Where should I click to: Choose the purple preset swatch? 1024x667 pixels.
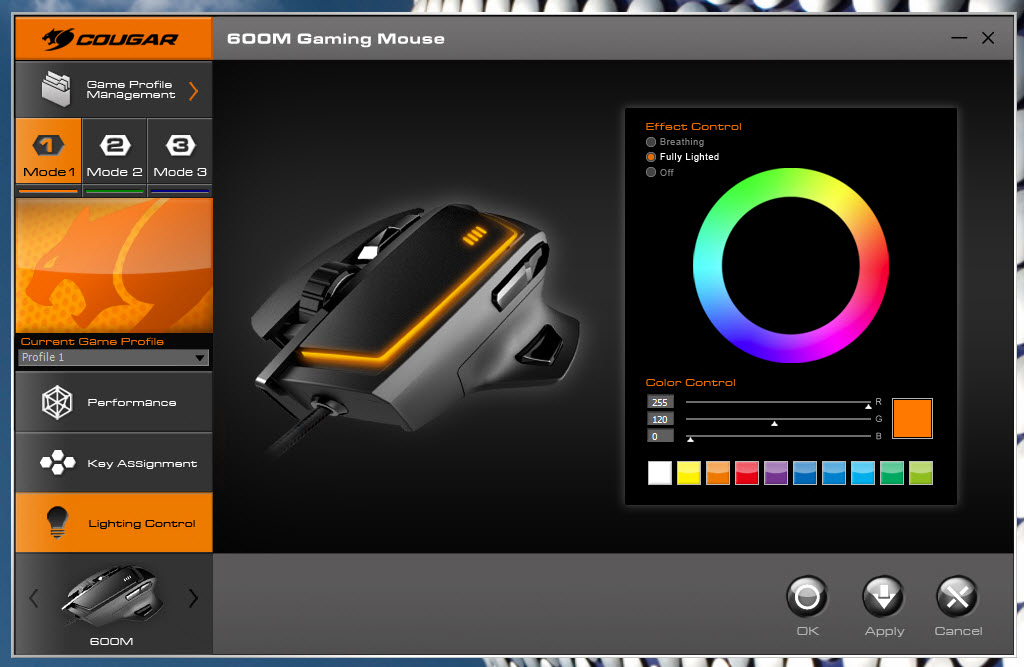tap(776, 473)
